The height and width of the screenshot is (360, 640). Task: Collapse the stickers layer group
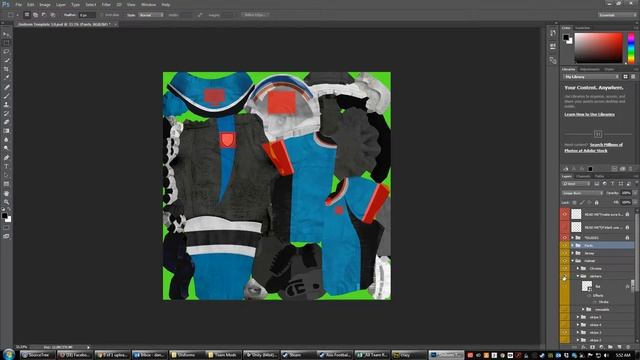coord(578,276)
